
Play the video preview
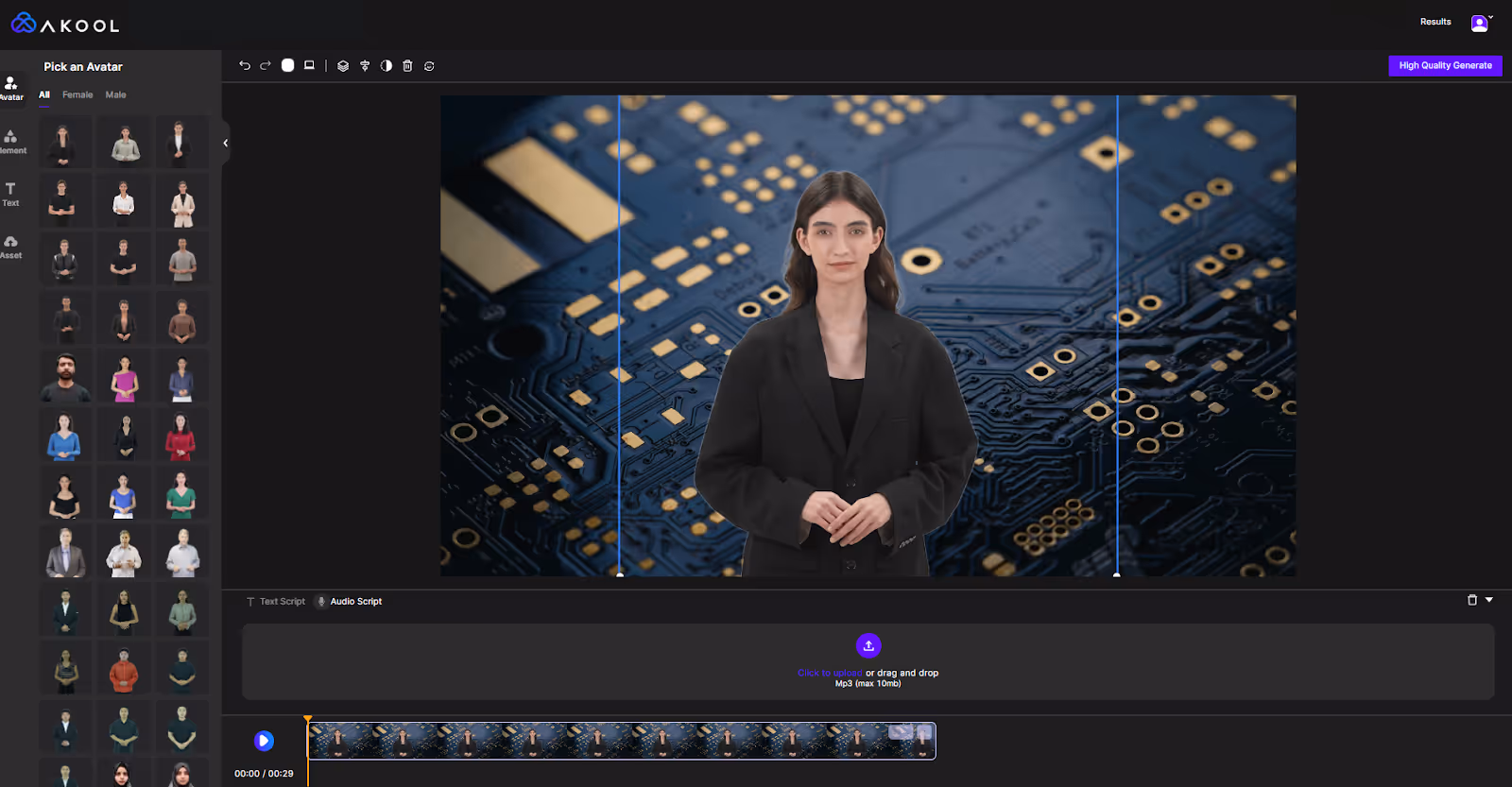coord(265,741)
